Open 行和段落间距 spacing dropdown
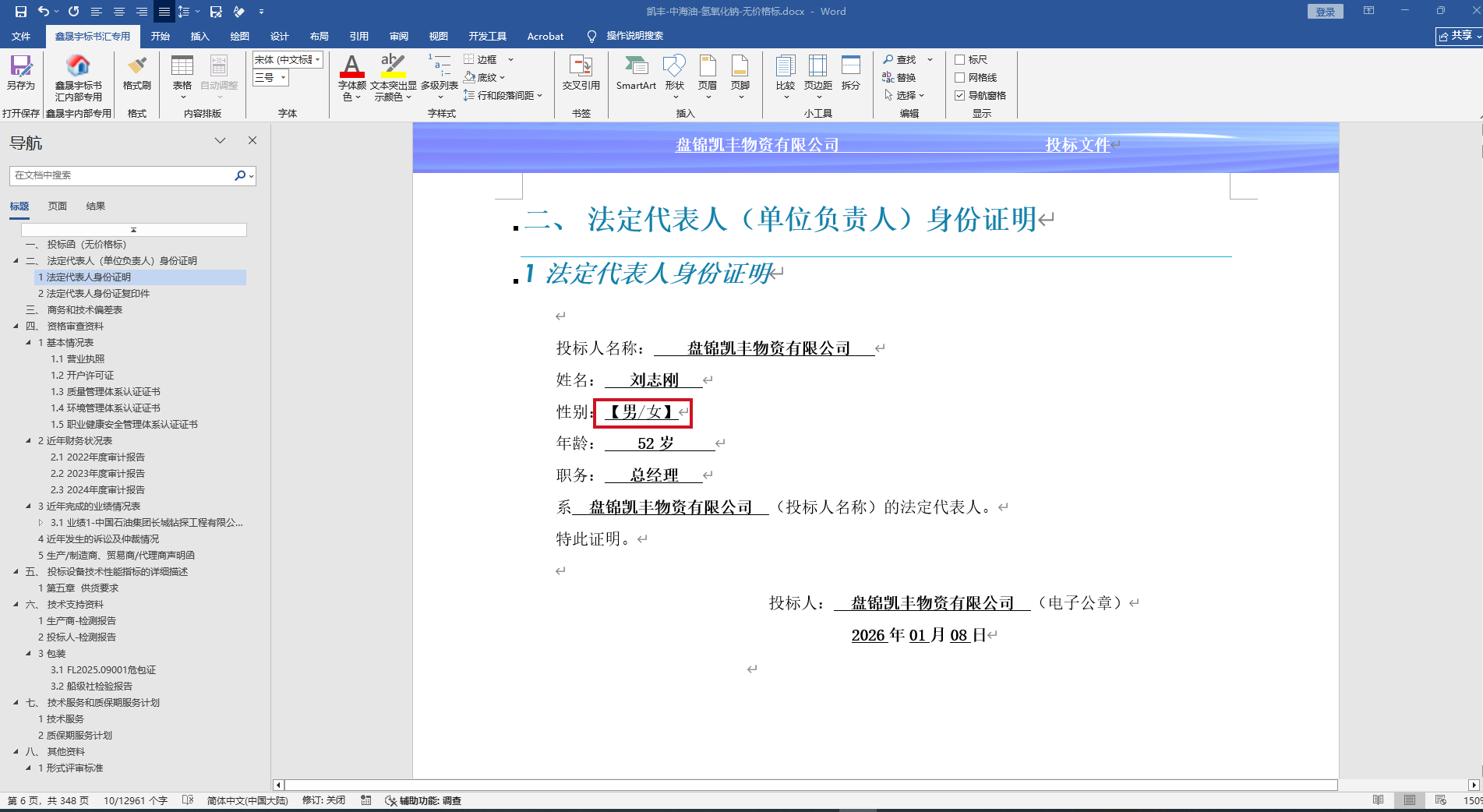Viewport: 1483px width, 812px height. point(539,95)
